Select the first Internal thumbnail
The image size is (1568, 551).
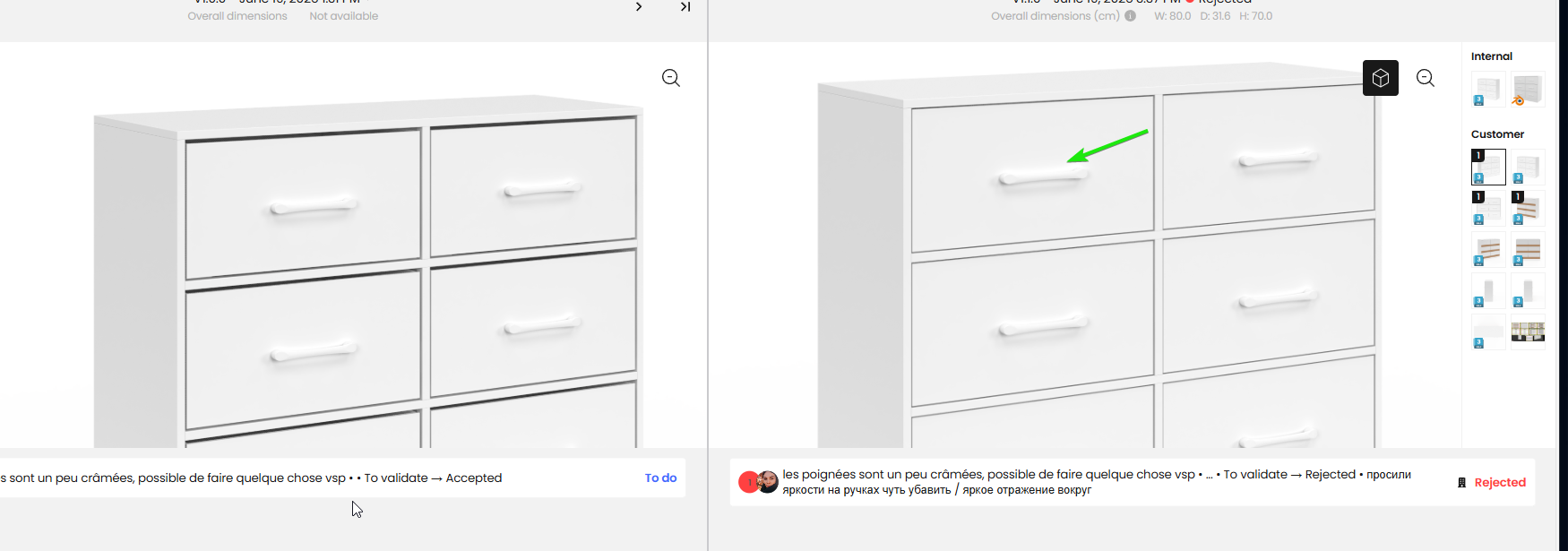coord(1488,90)
